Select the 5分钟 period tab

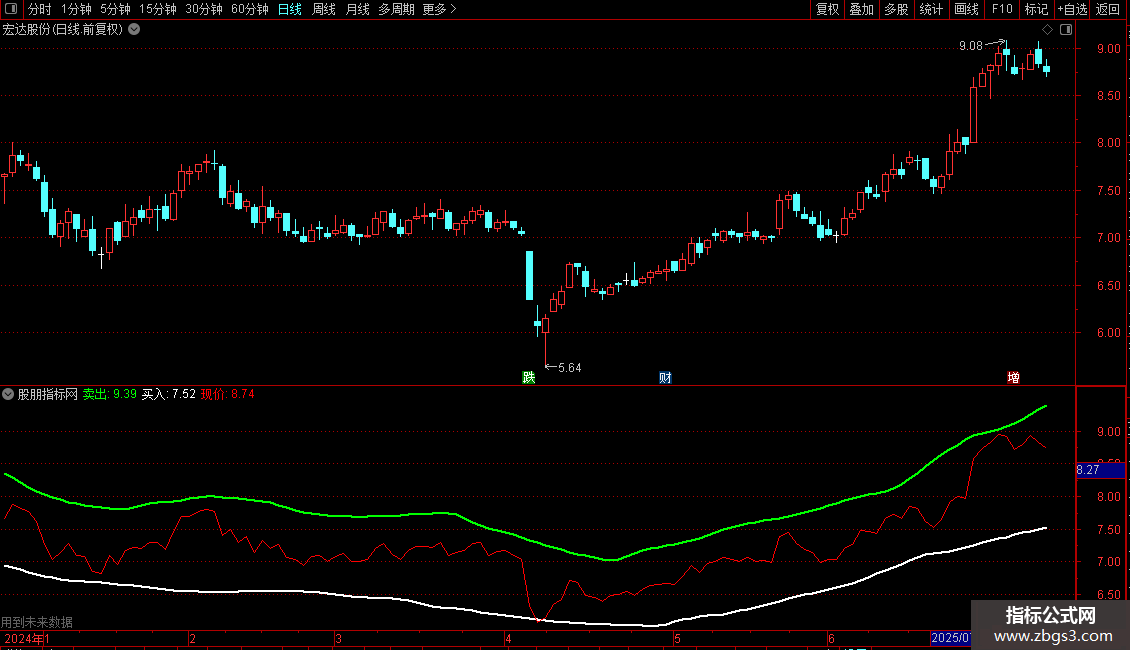[x=115, y=9]
